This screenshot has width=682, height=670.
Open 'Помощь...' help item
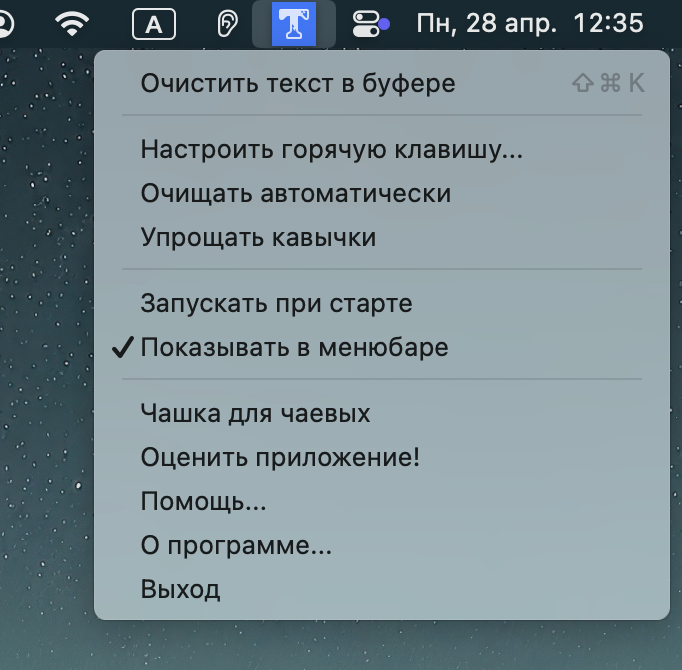[382, 501]
